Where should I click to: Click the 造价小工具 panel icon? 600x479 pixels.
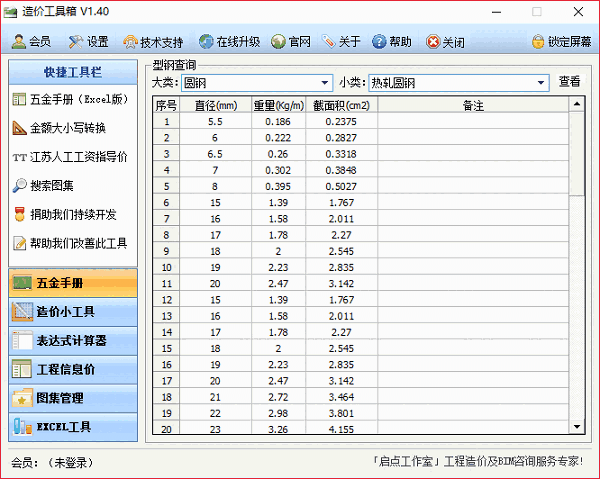[x=22, y=312]
